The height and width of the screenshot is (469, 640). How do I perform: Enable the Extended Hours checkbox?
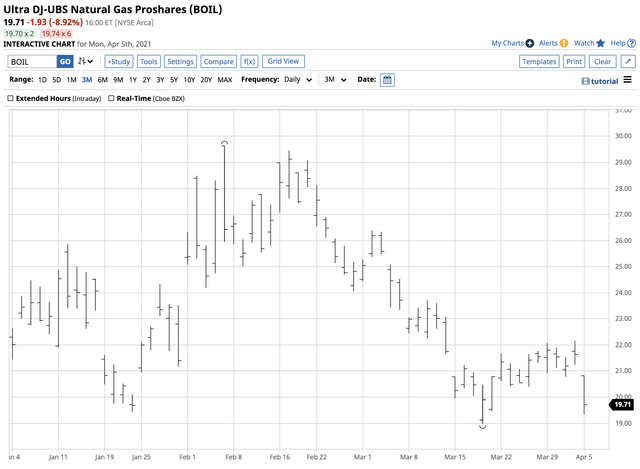11,98
